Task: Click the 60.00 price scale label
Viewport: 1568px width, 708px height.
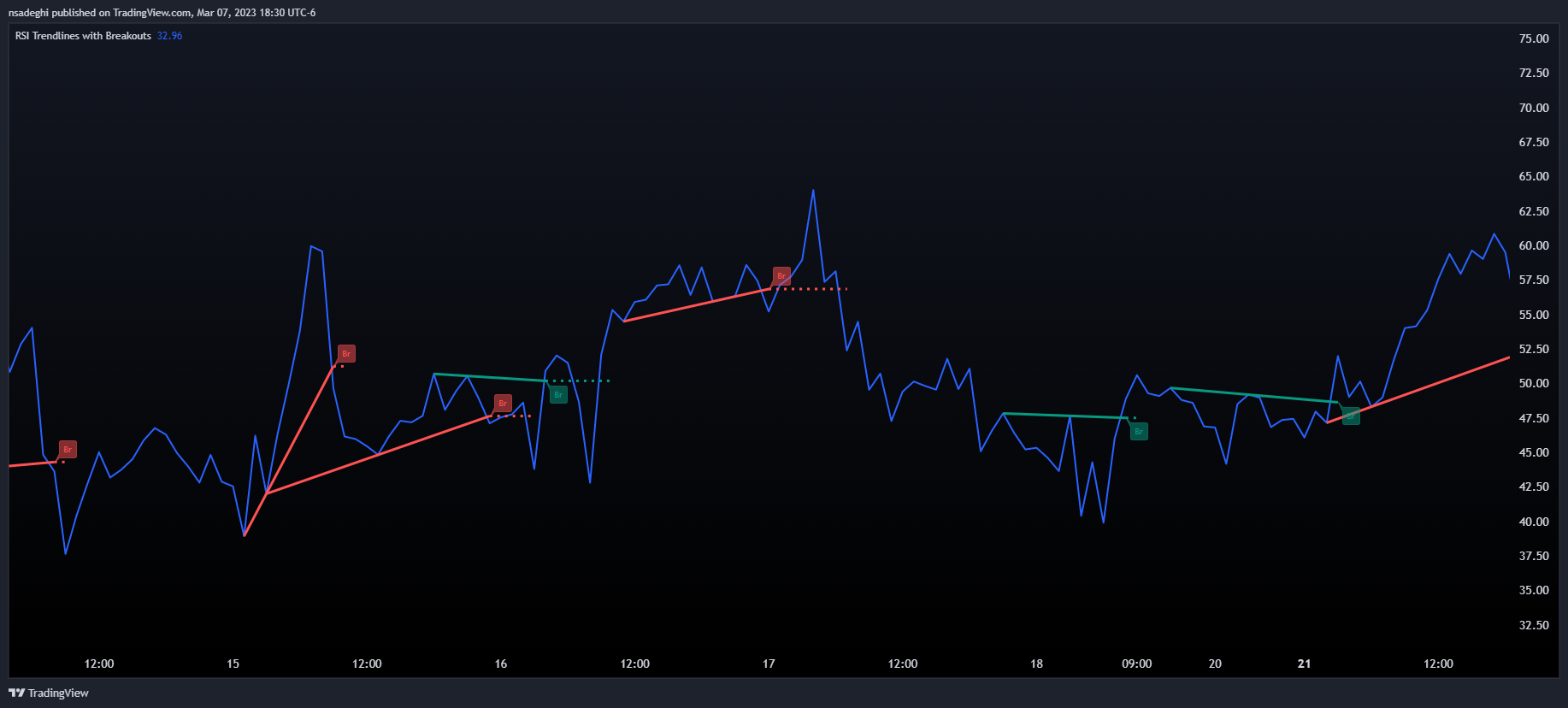Action: pos(1534,245)
